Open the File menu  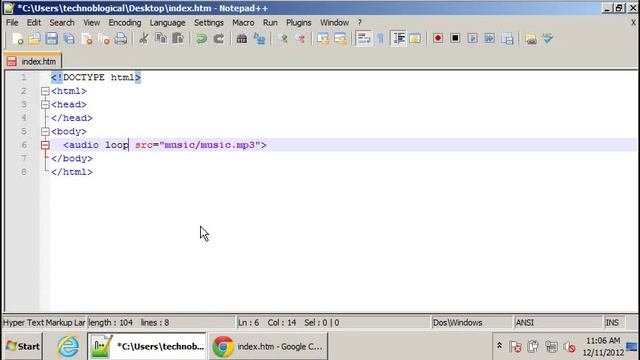point(12,22)
